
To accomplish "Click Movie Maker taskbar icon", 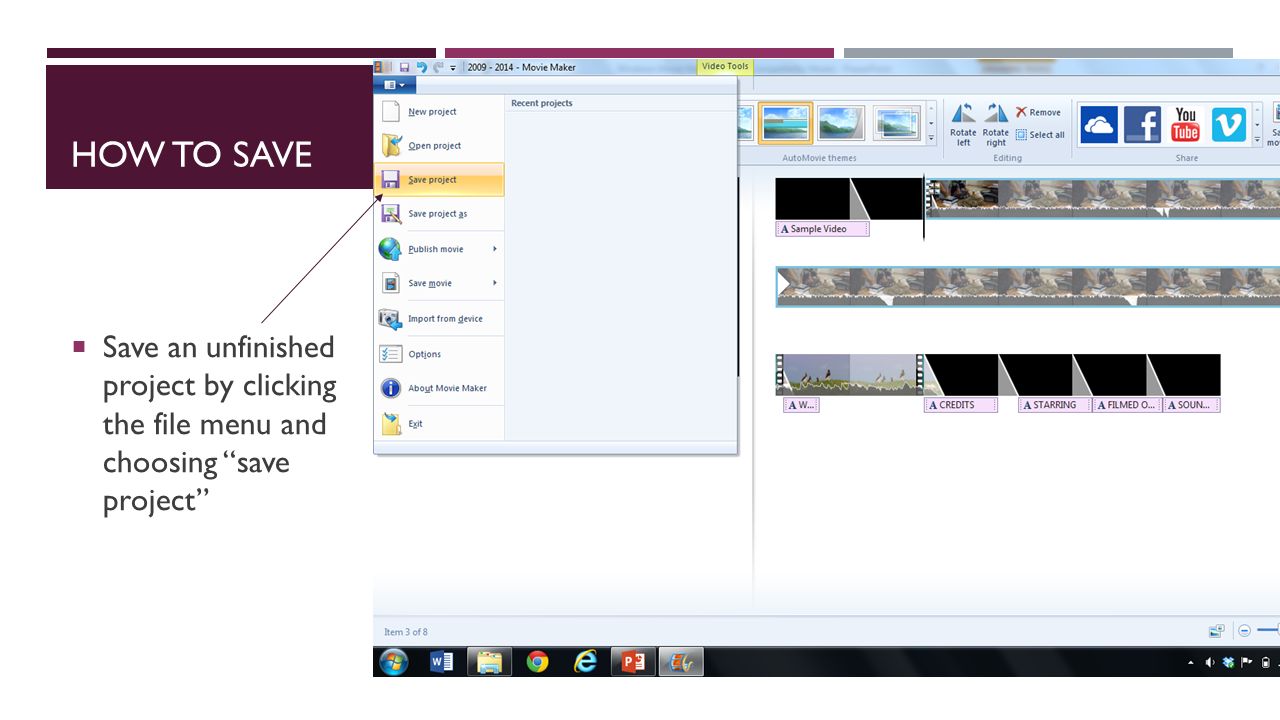I will (x=681, y=662).
